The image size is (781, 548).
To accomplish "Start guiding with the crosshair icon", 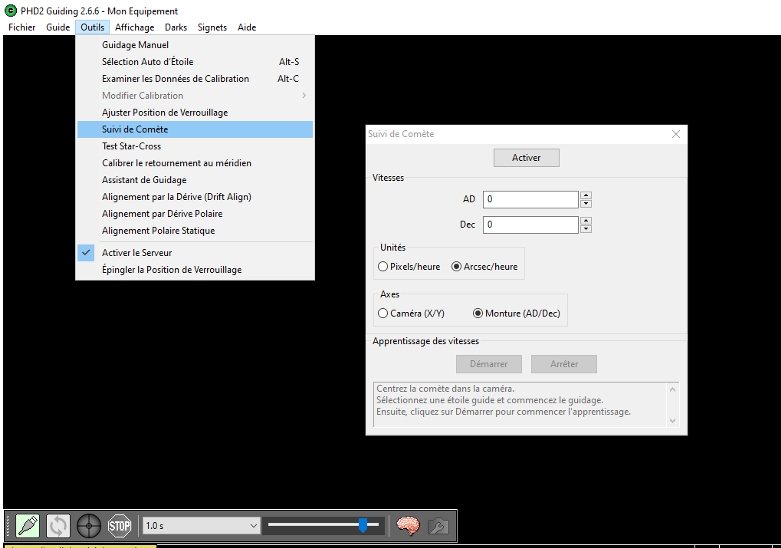I will 89,525.
